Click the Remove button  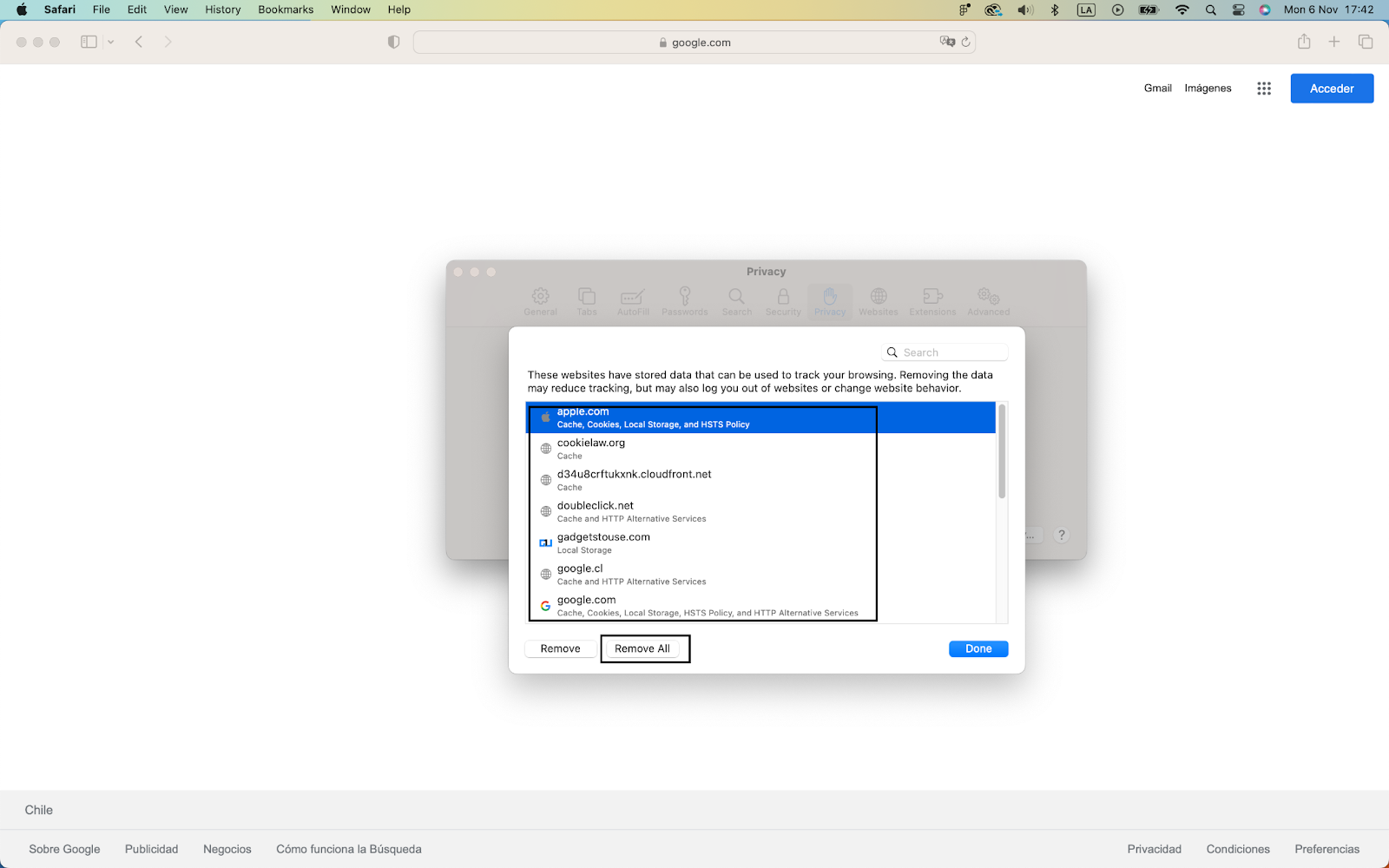pyautogui.click(x=560, y=648)
